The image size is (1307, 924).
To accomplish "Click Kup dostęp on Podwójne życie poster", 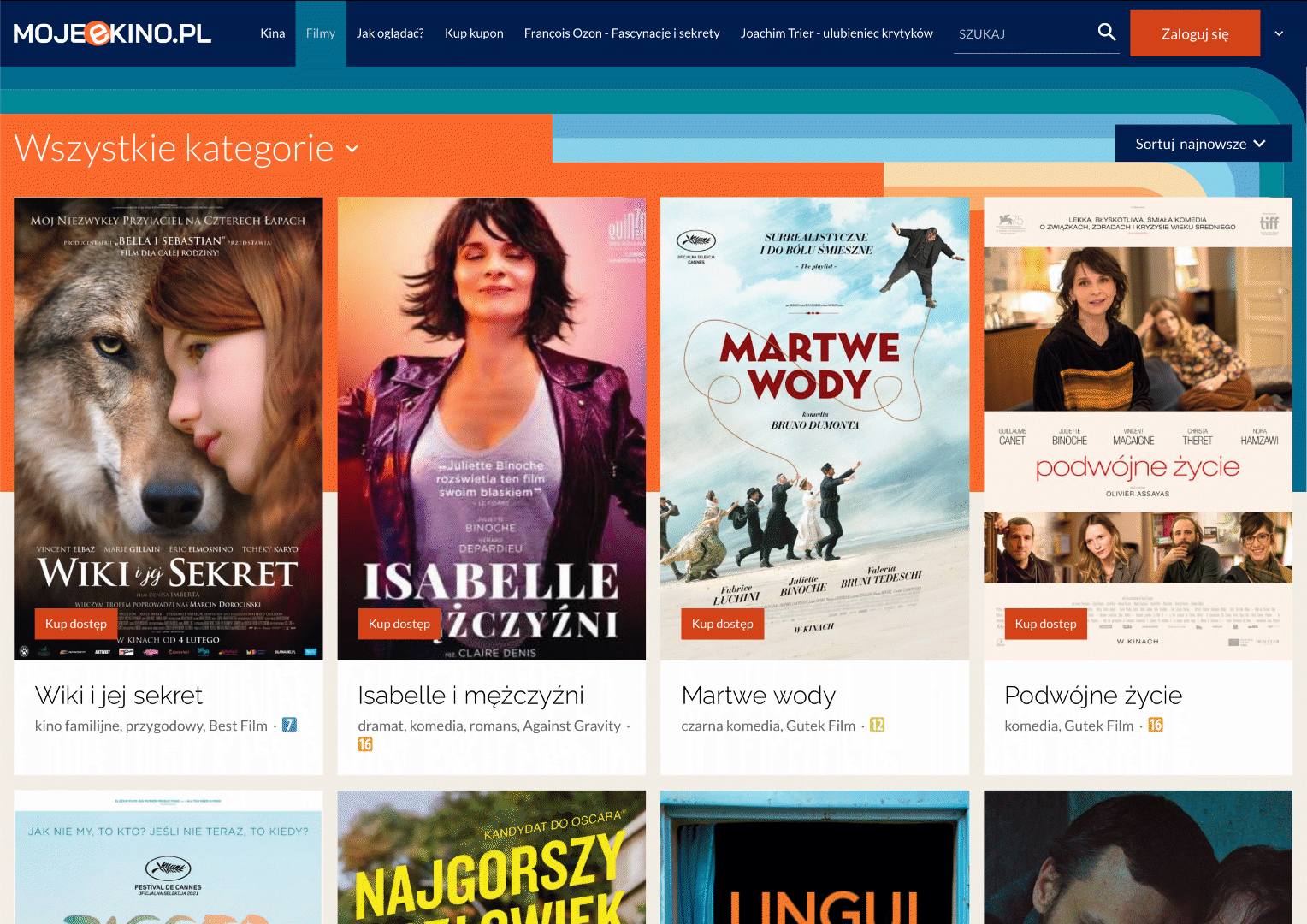I will pyautogui.click(x=1045, y=624).
